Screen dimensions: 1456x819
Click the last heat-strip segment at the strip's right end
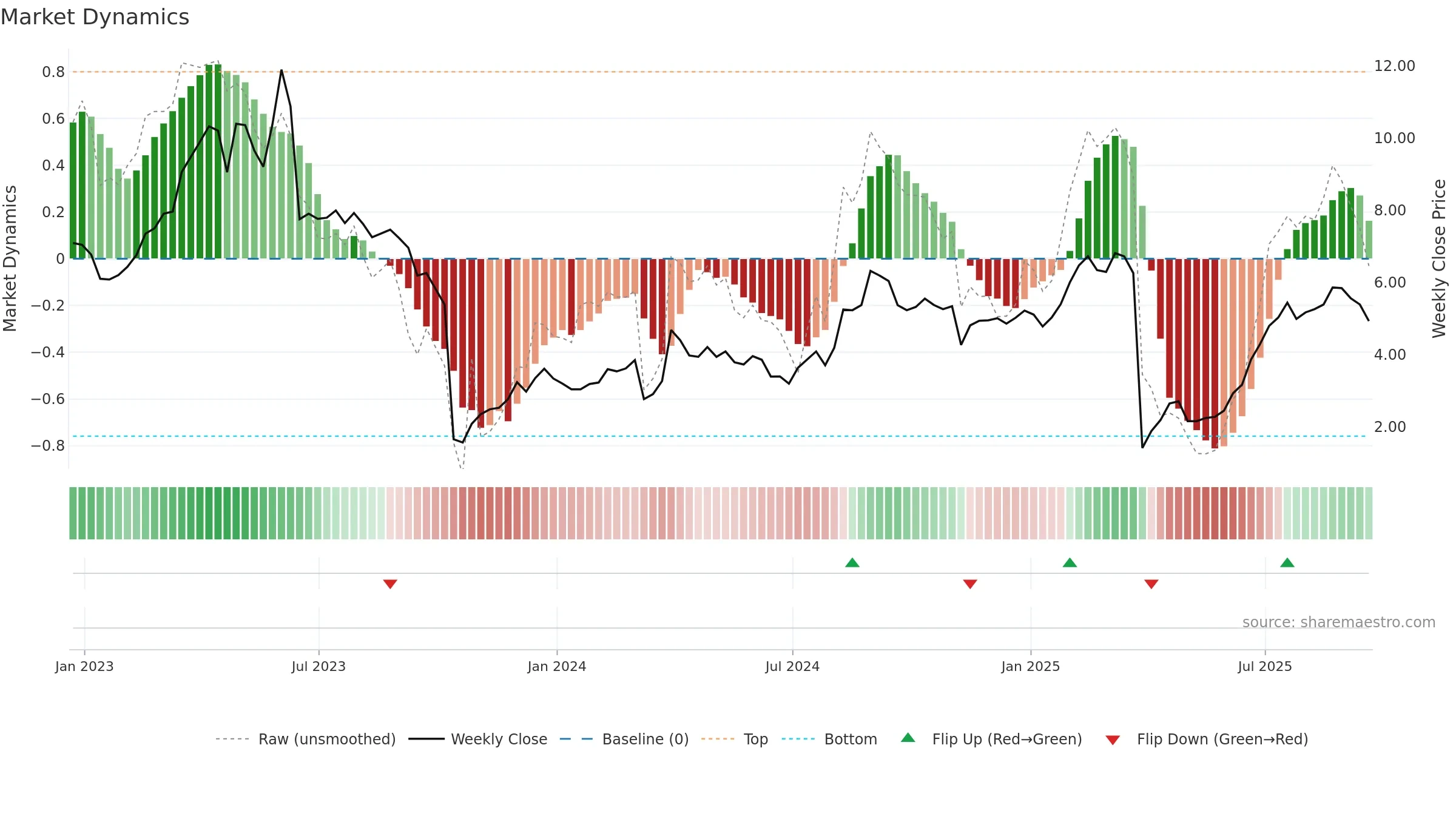pyautogui.click(x=1369, y=513)
